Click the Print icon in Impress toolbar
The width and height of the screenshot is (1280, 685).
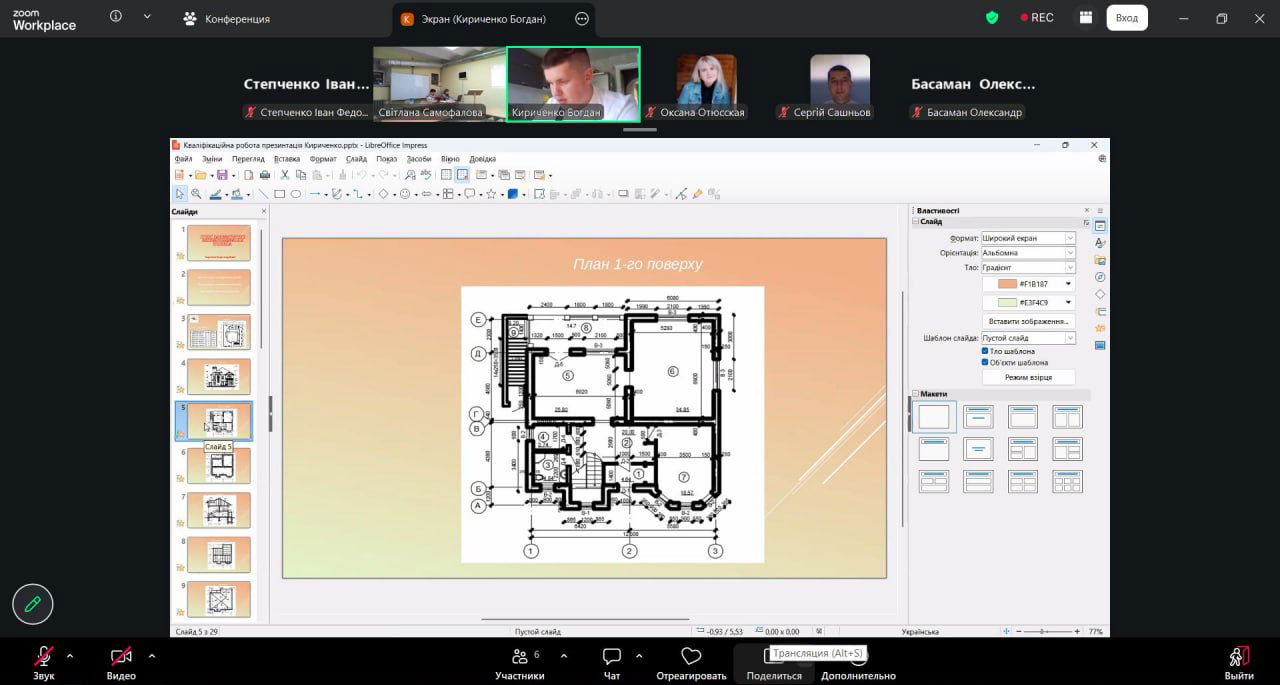point(265,175)
